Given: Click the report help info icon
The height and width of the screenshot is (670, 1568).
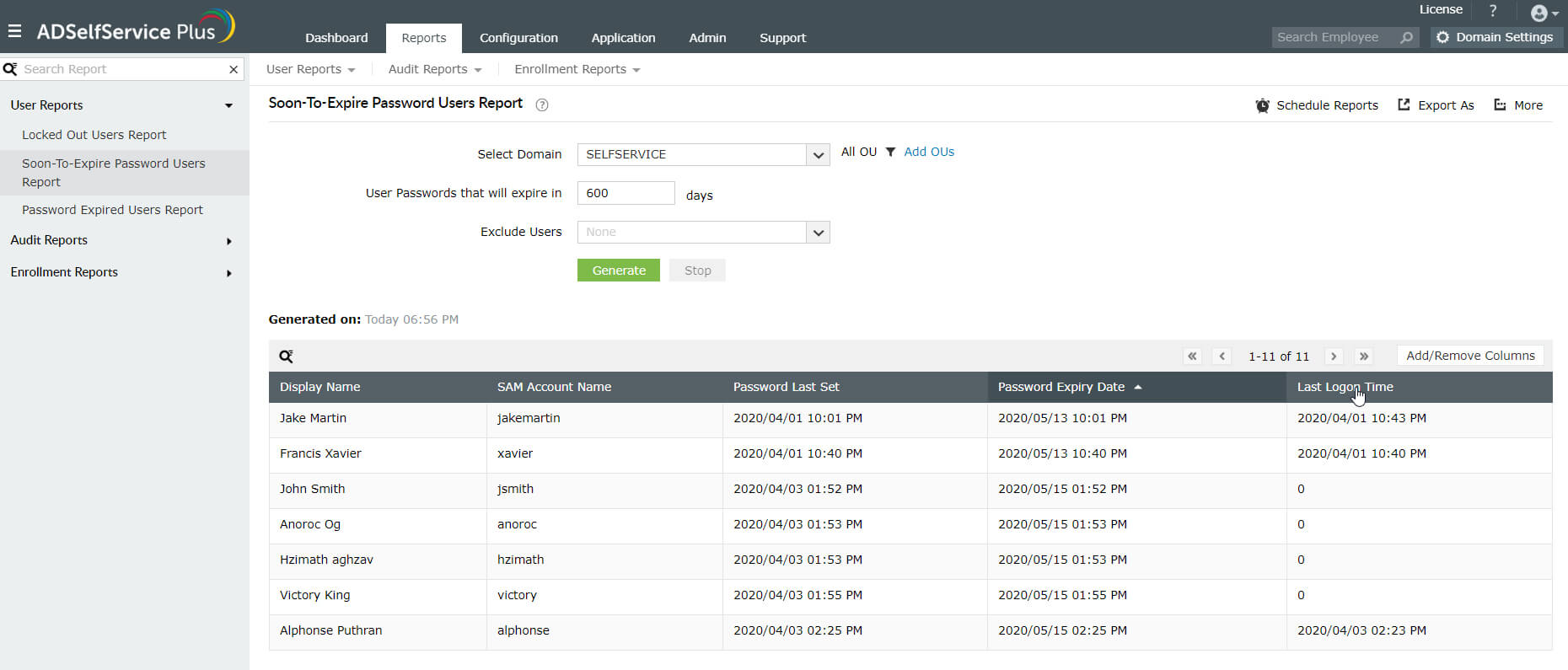Looking at the screenshot, I should coord(542,105).
